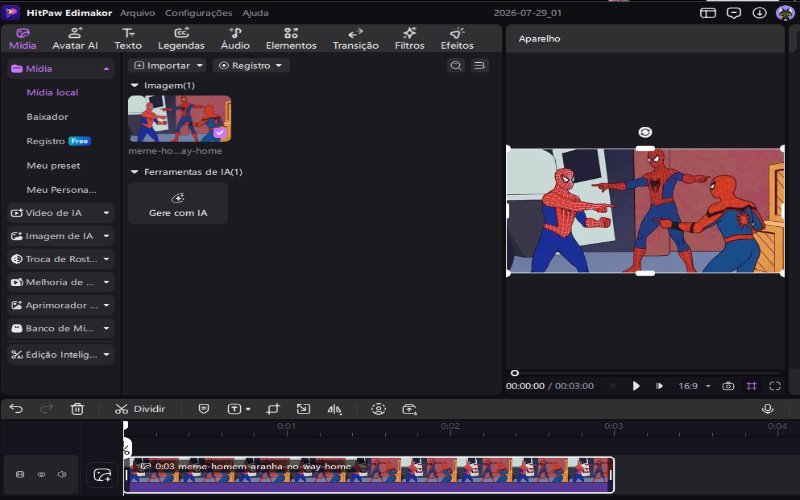Open the Arquivo menu
Screen dimensions: 800x500
point(137,13)
